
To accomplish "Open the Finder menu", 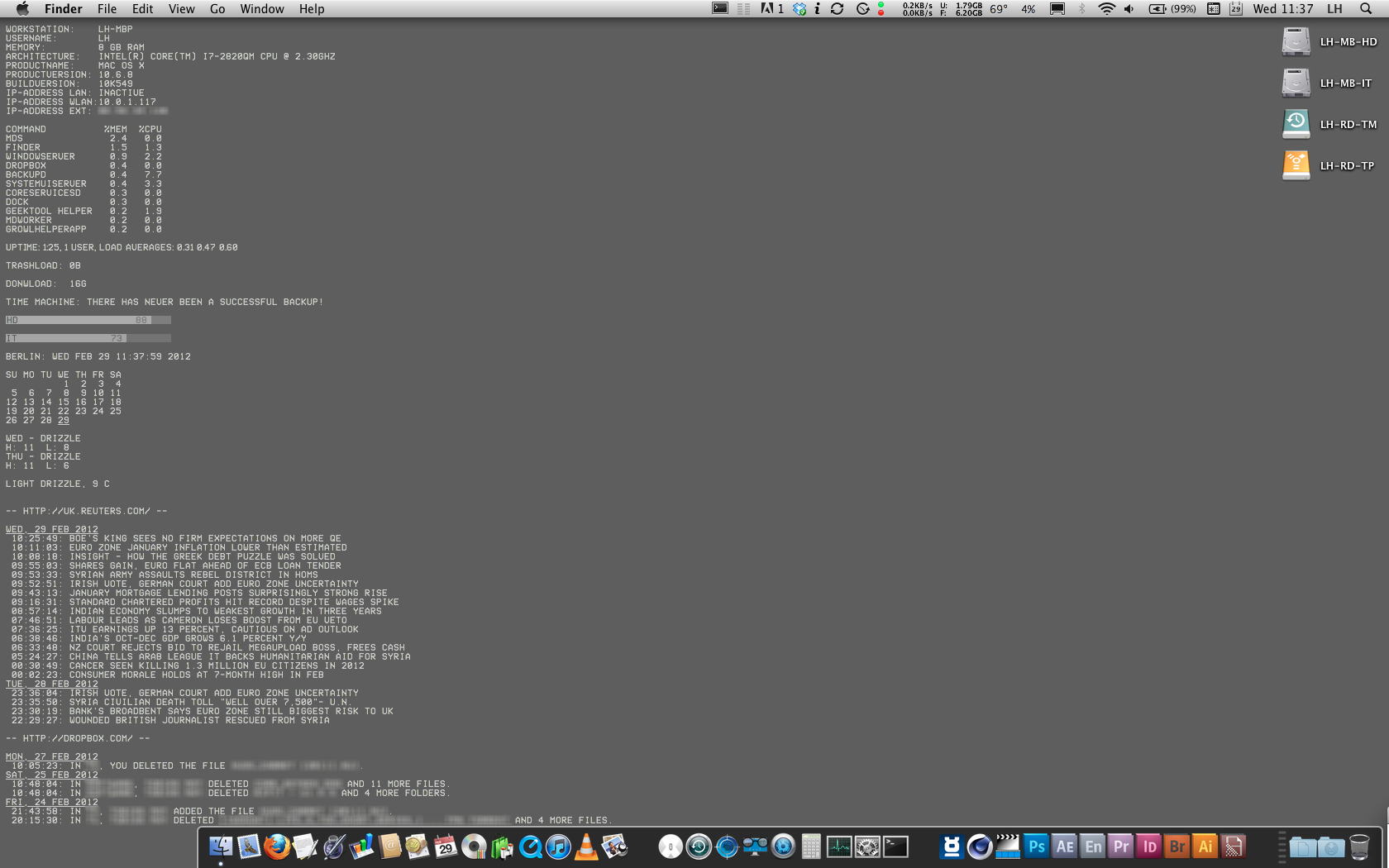I will (63, 8).
